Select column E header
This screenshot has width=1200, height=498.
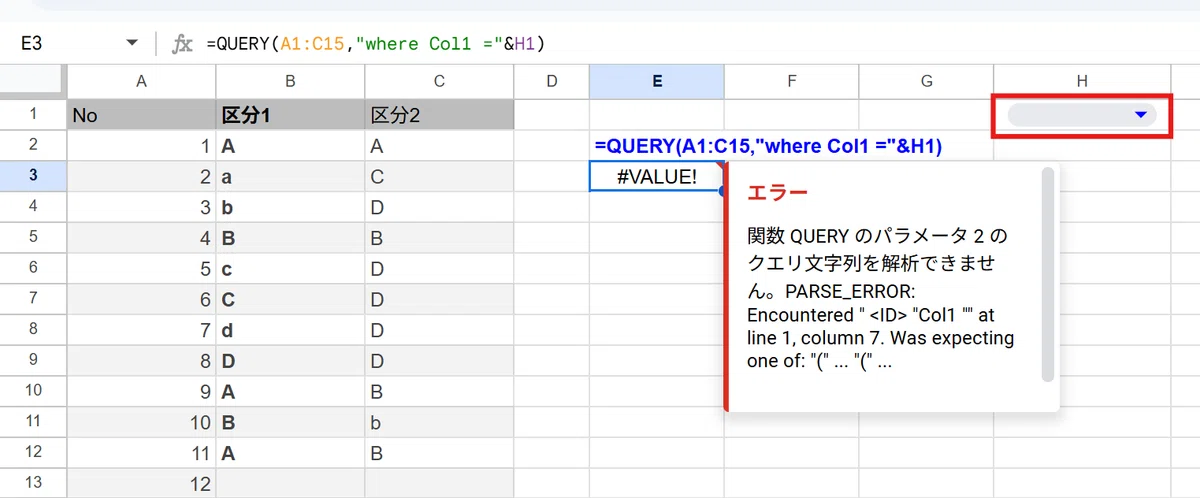657,83
